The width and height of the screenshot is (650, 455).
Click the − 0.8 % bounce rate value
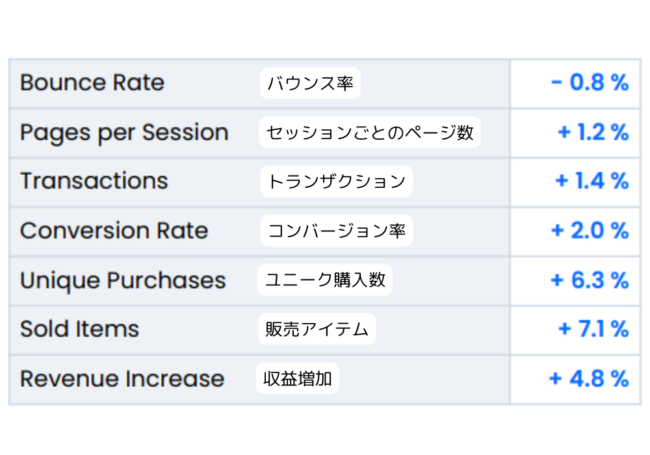point(590,83)
